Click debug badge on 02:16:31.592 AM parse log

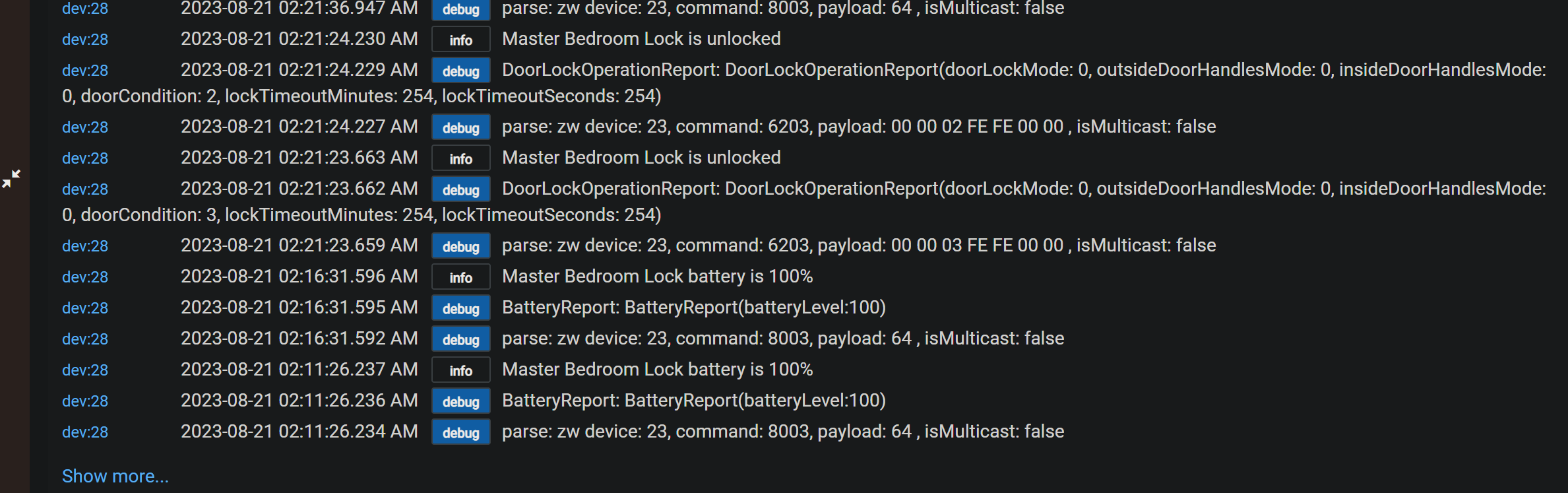point(460,339)
